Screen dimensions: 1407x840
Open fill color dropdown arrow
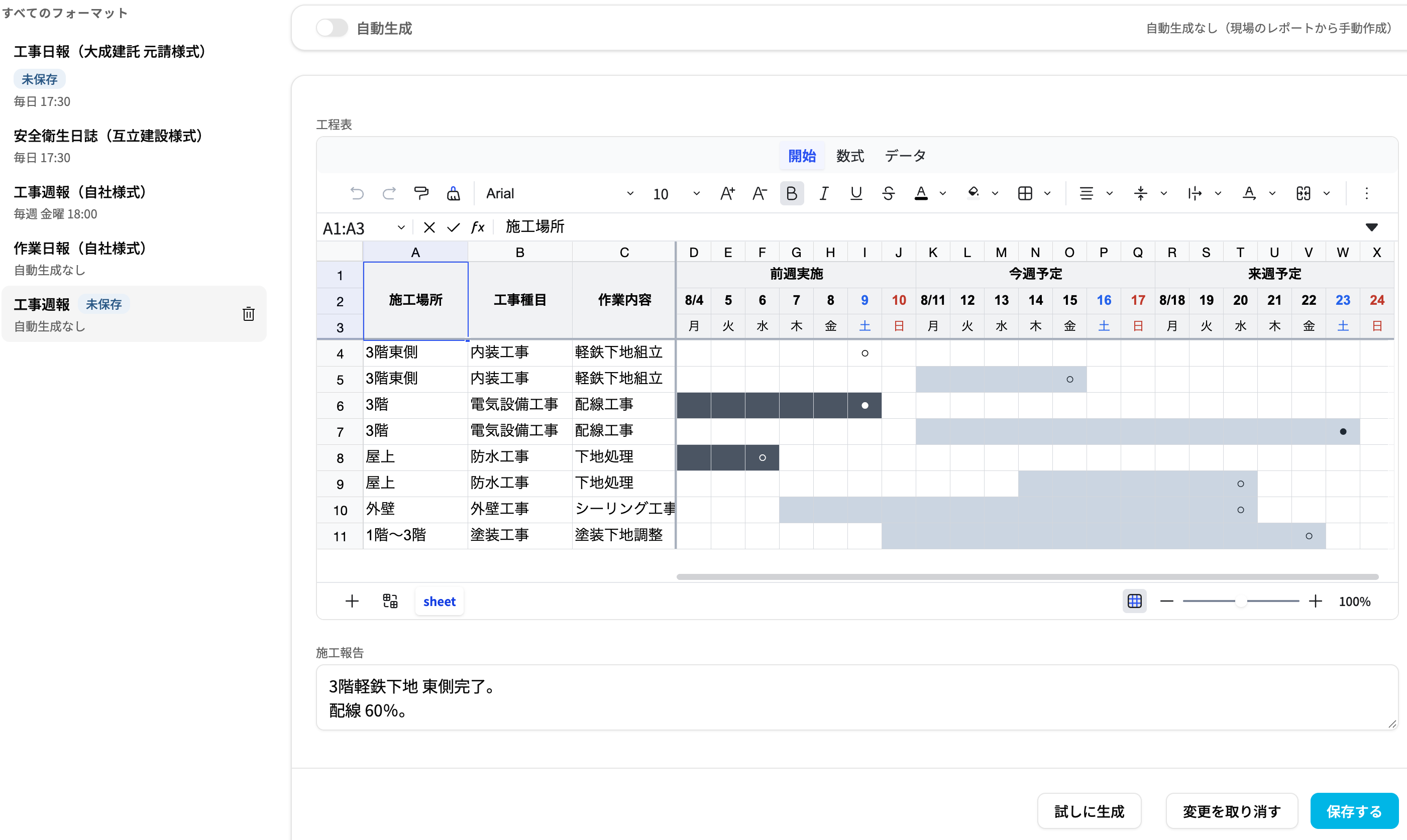tap(995, 194)
